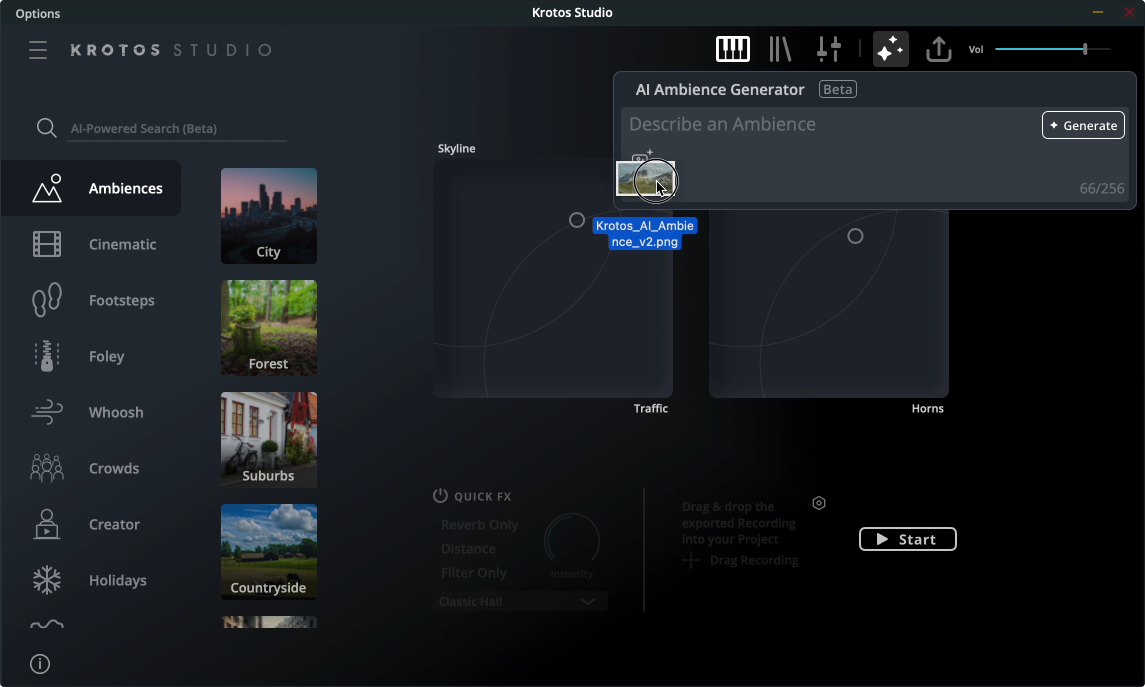Open the mixer sliders icon
Viewport: 1145px width, 687px height.
(829, 49)
